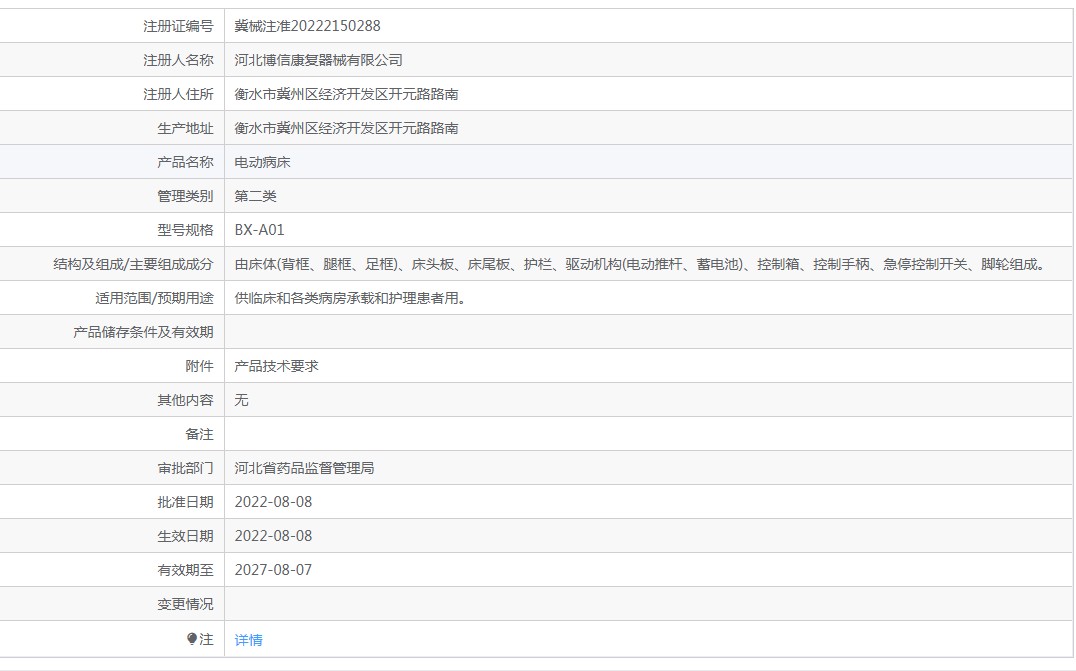Click the 产品储存条件及有效期 label
1076x671 pixels.
click(143, 332)
